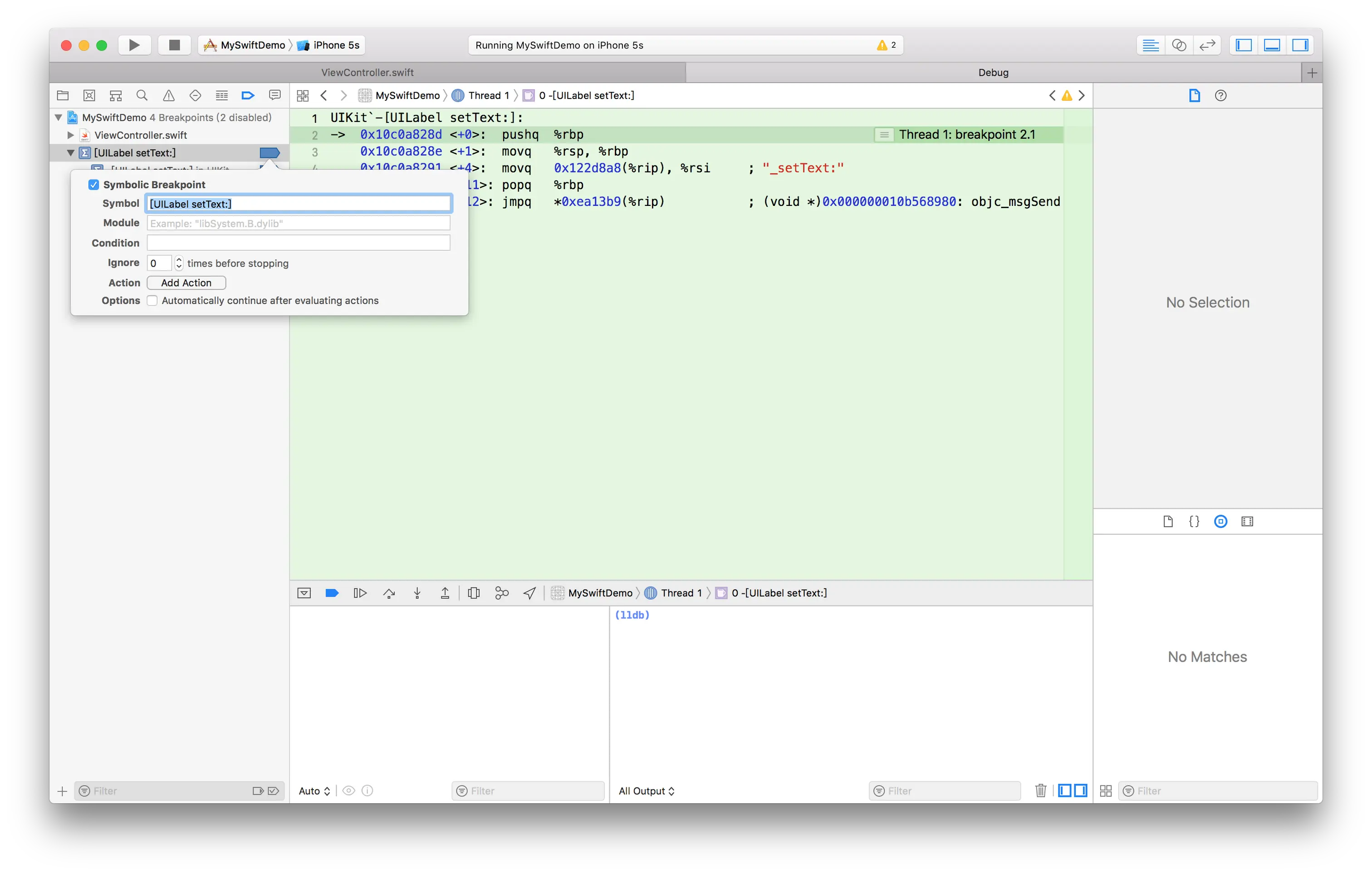Toggle the Navigator panel visibility
This screenshot has width=1372, height=874.
tap(1244, 45)
